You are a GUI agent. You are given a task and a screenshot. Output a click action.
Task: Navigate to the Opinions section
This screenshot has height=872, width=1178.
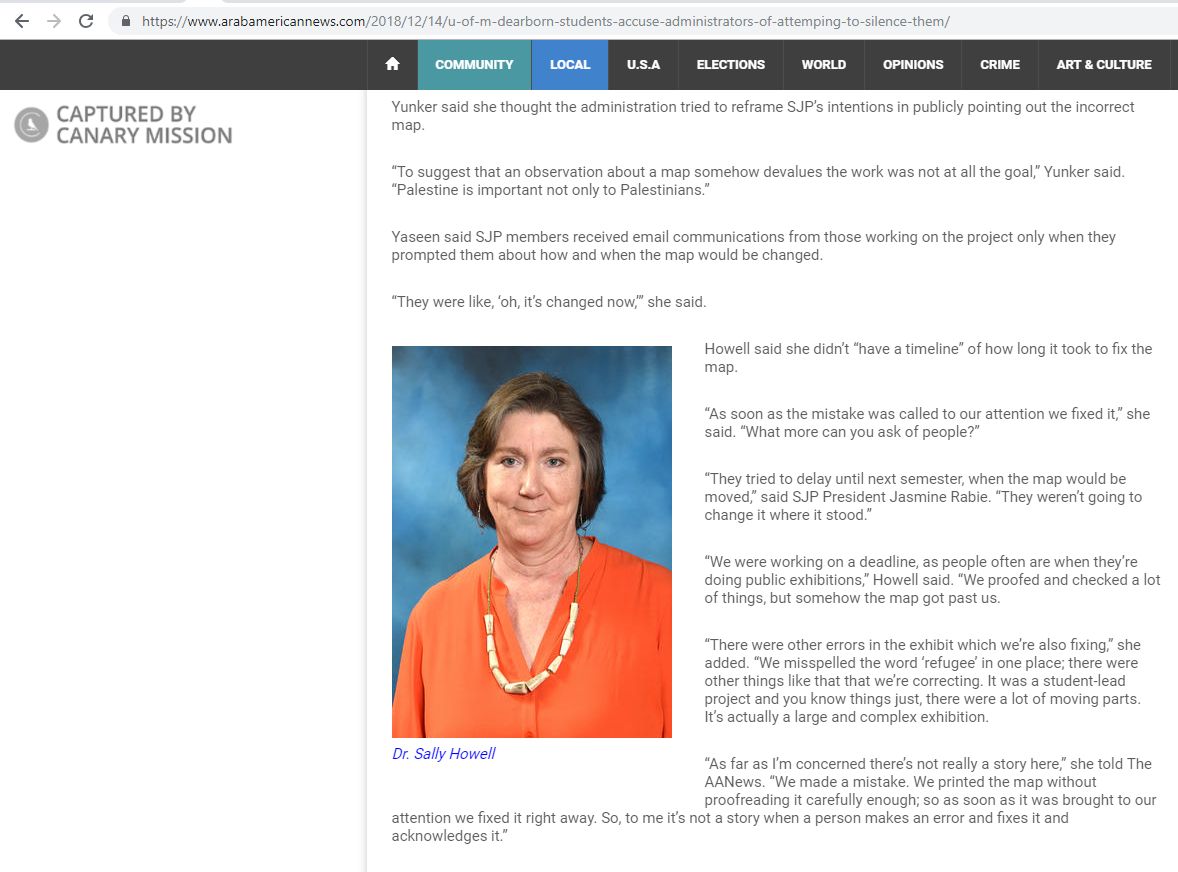912,64
